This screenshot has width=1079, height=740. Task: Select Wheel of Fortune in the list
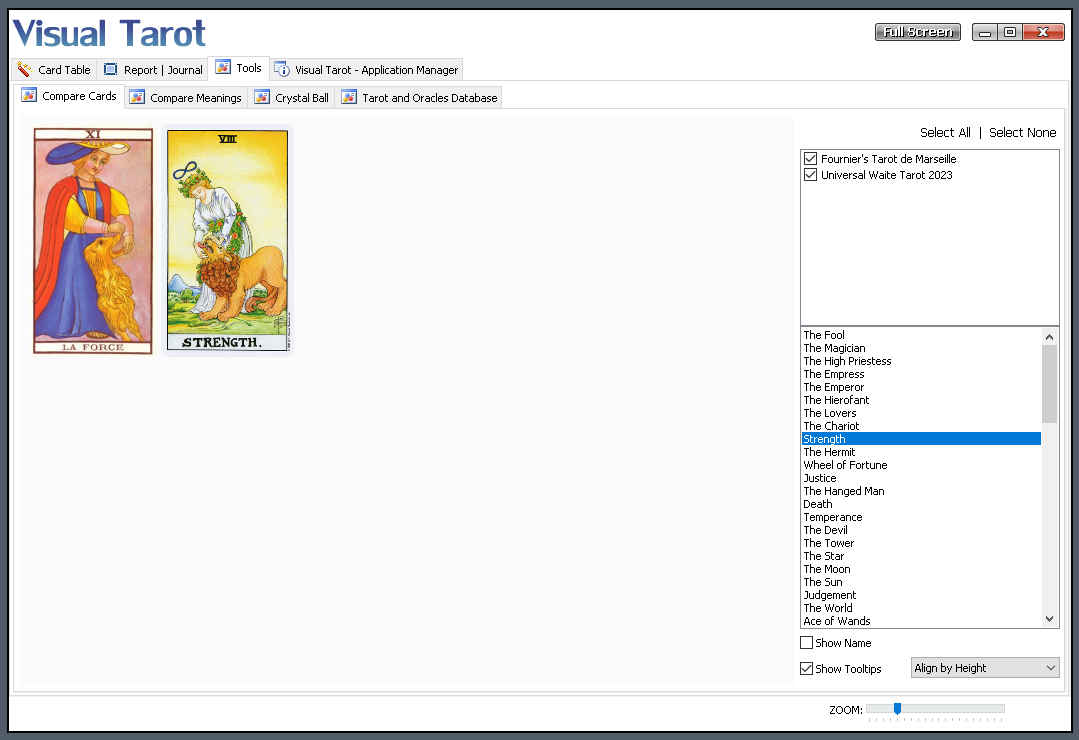[921, 465]
